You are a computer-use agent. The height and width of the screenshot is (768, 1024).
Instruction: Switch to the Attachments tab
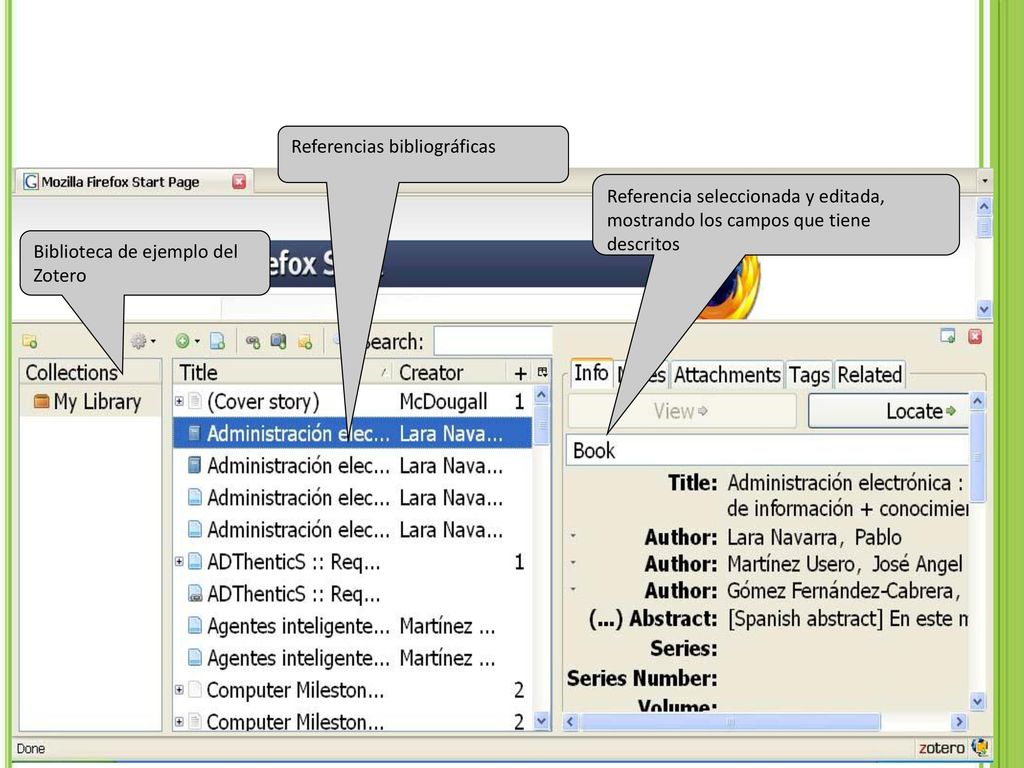click(x=727, y=375)
